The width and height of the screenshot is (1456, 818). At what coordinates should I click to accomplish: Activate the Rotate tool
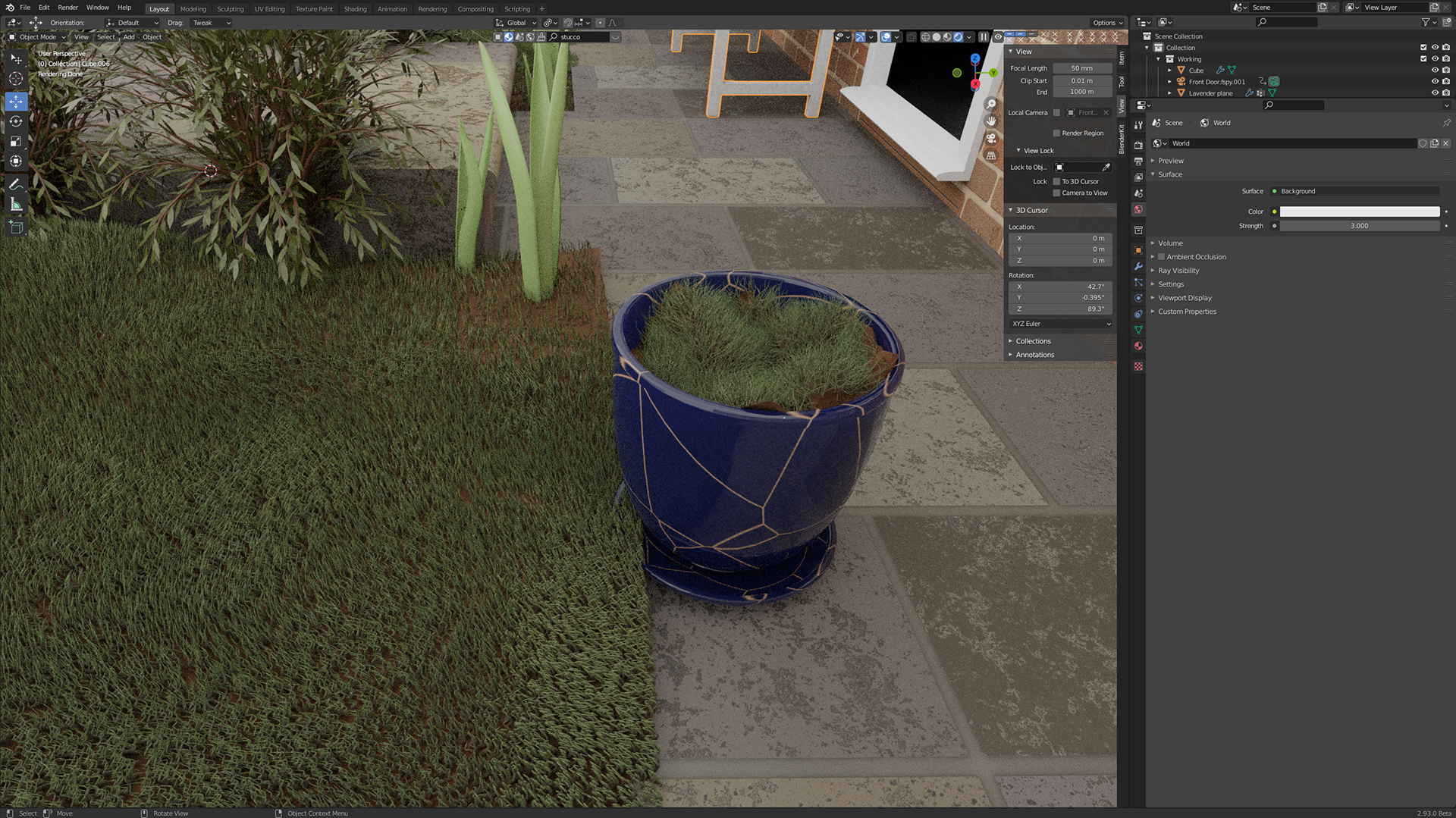[x=16, y=121]
